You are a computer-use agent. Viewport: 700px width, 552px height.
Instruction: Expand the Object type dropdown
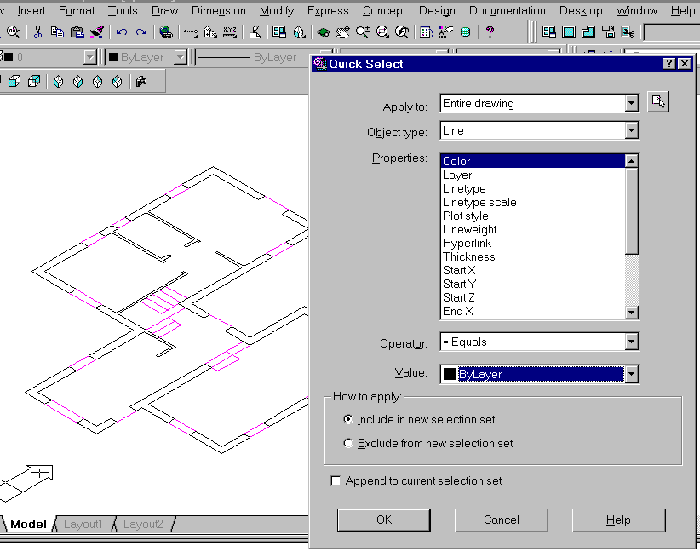coord(631,131)
